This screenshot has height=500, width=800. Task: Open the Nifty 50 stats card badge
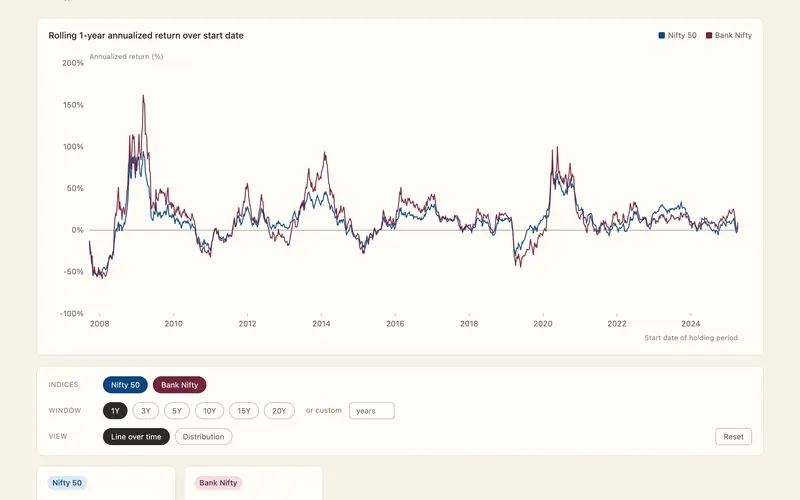[67, 483]
